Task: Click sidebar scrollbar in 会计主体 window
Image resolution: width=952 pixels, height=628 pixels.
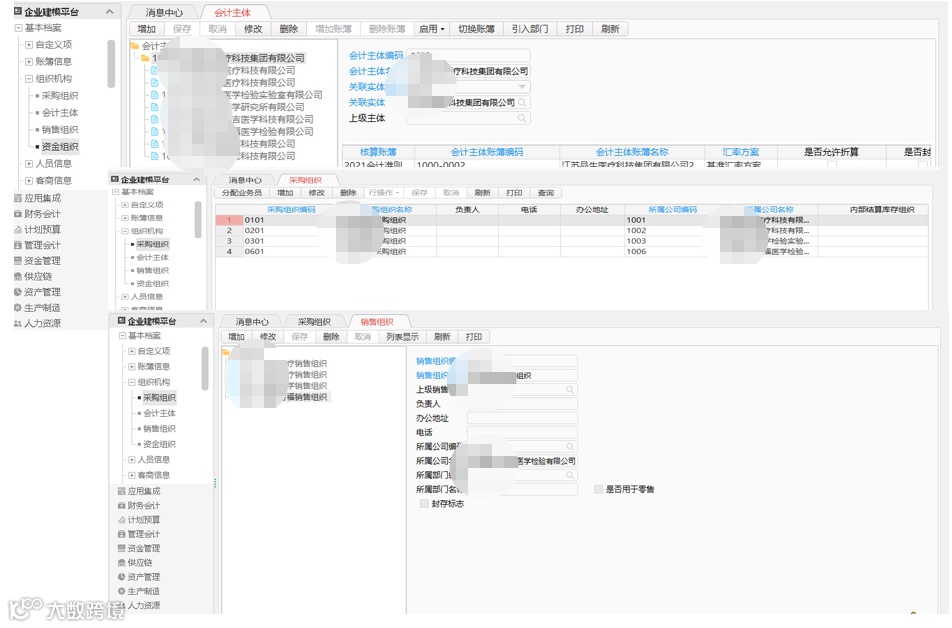Action: (111, 64)
